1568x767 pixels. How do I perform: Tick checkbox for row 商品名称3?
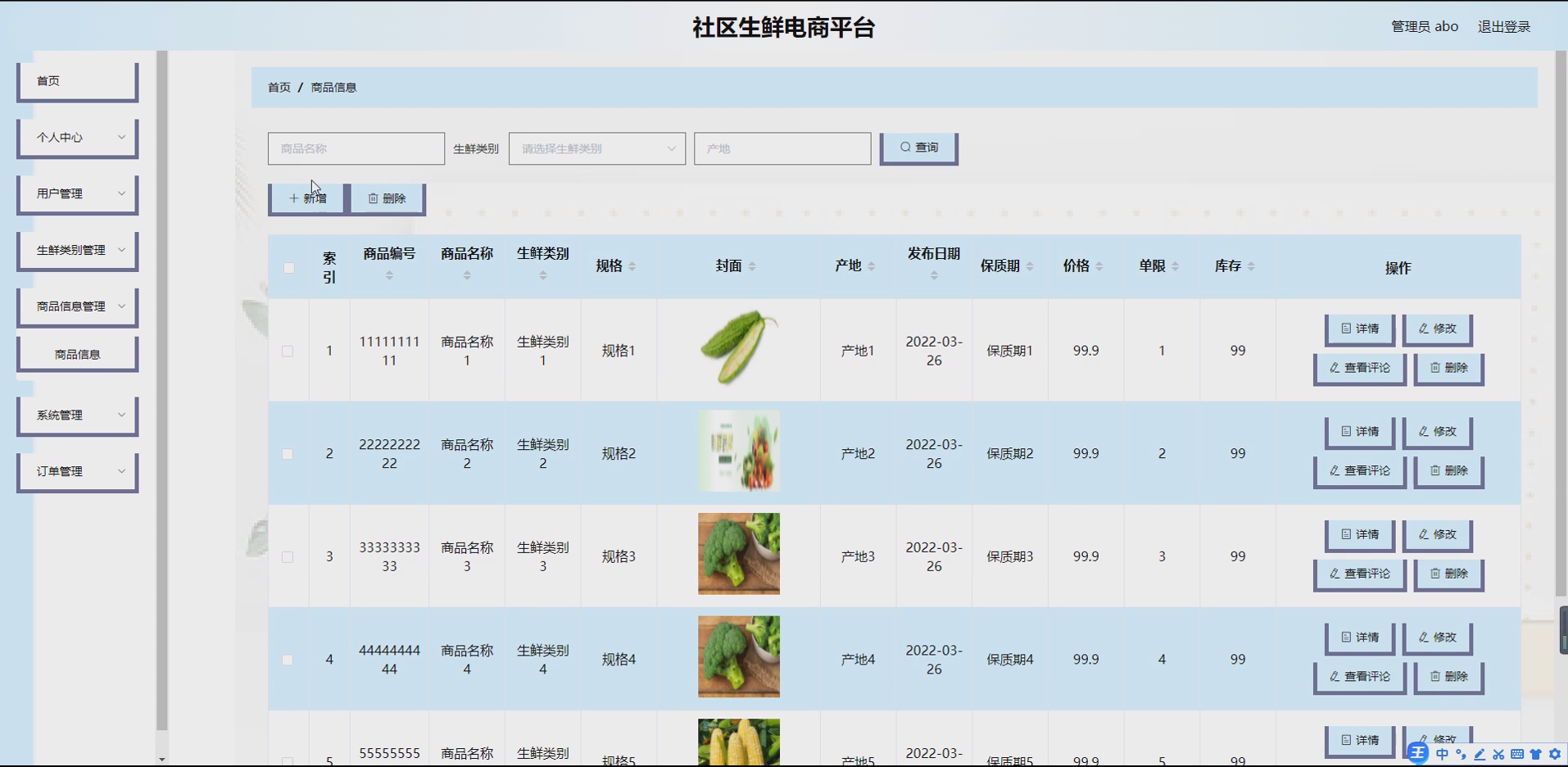[x=288, y=557]
